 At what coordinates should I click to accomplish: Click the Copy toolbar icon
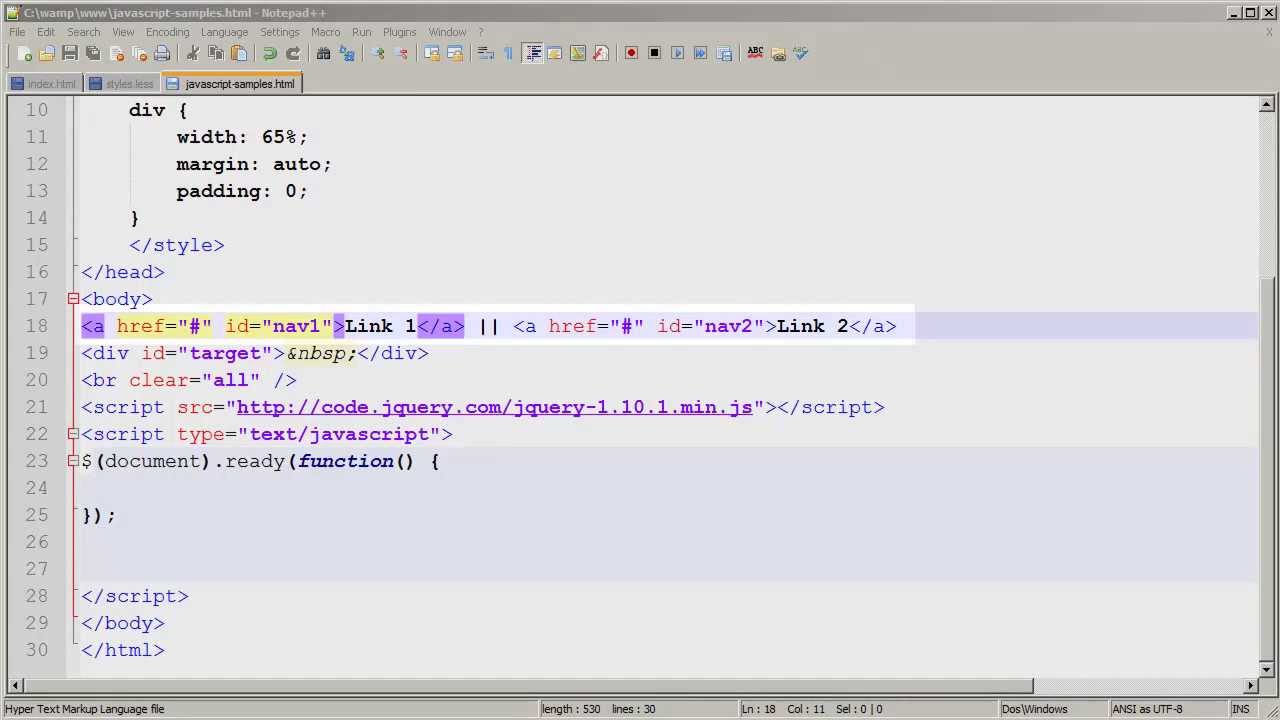tap(216, 53)
